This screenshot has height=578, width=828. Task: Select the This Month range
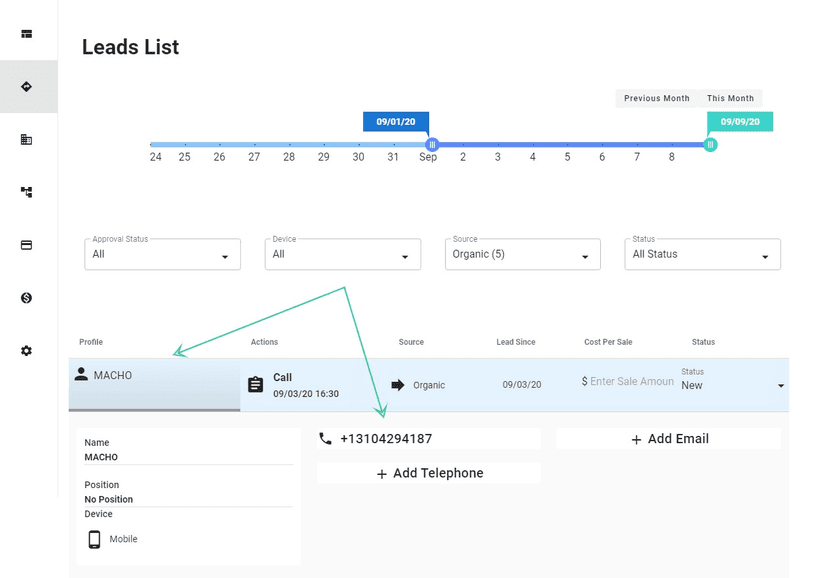pos(730,99)
